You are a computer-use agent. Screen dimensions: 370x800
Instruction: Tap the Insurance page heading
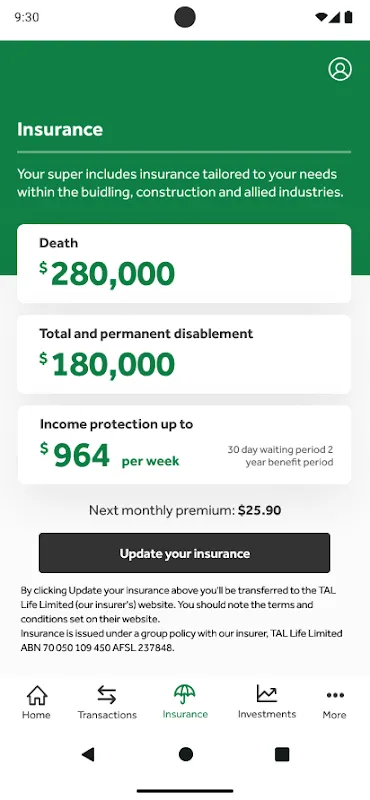point(60,129)
